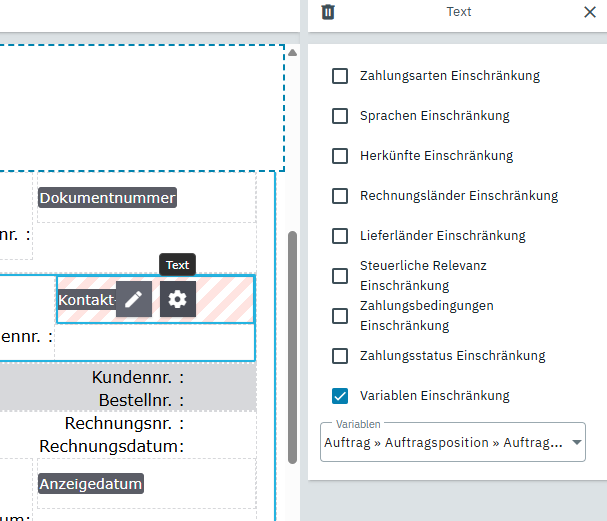
Task: Click the pencil edit icon
Action: pyautogui.click(x=134, y=299)
